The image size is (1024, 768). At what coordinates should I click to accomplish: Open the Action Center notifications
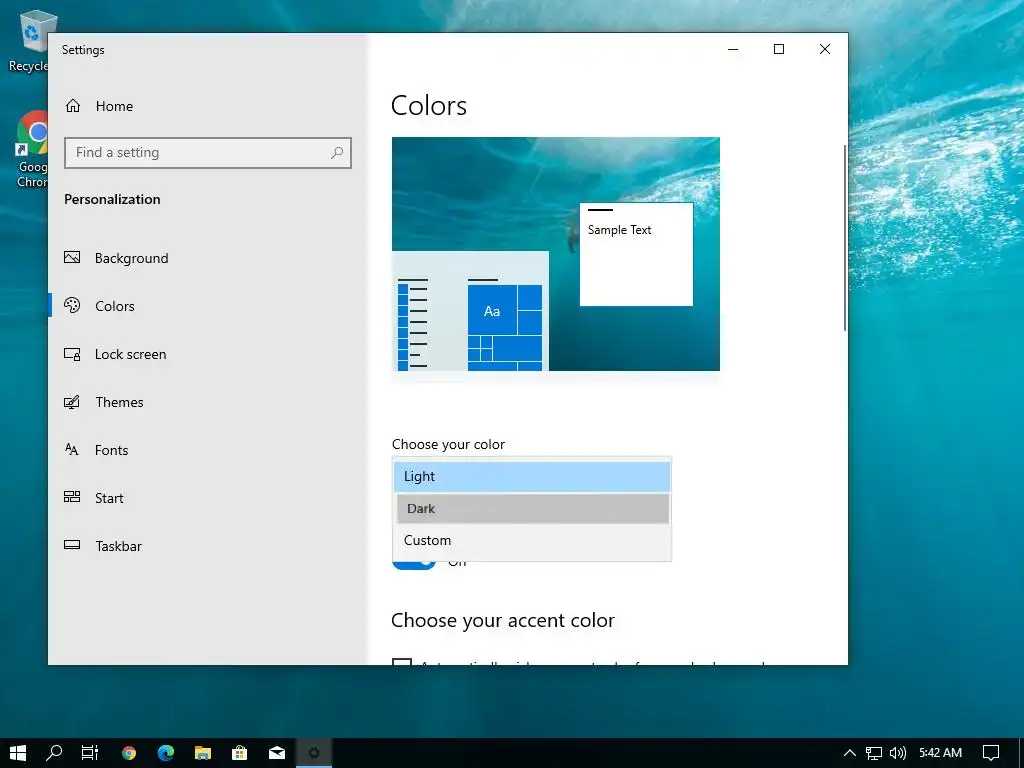(x=991, y=753)
